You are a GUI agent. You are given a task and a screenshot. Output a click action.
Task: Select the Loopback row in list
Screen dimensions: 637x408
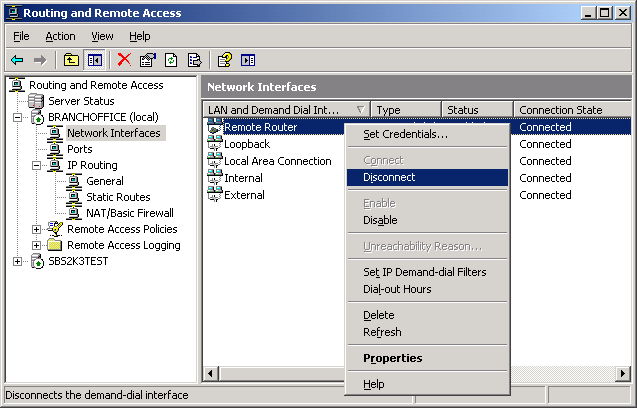247,144
